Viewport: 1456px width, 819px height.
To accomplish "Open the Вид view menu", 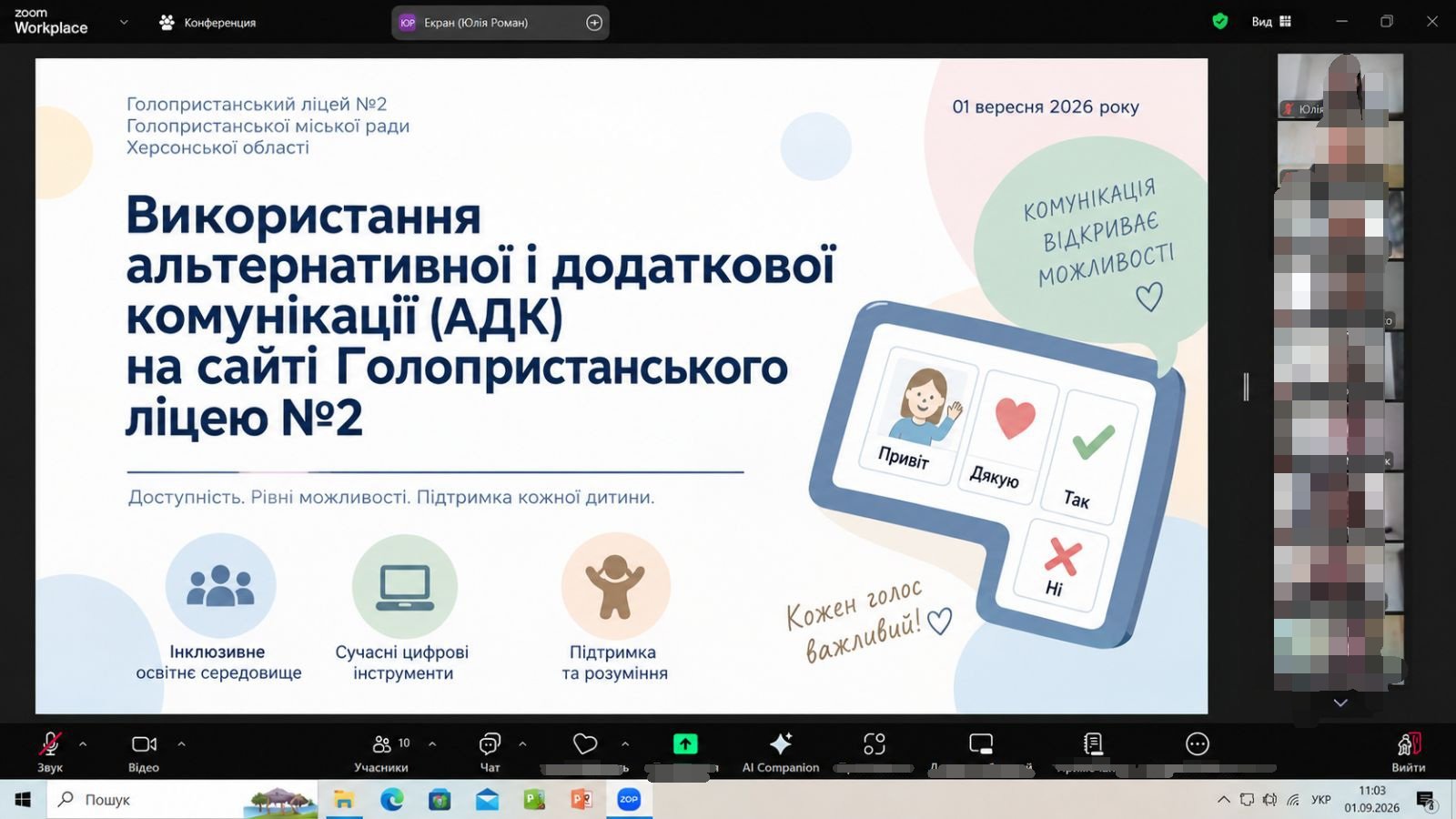I will coord(1271,21).
